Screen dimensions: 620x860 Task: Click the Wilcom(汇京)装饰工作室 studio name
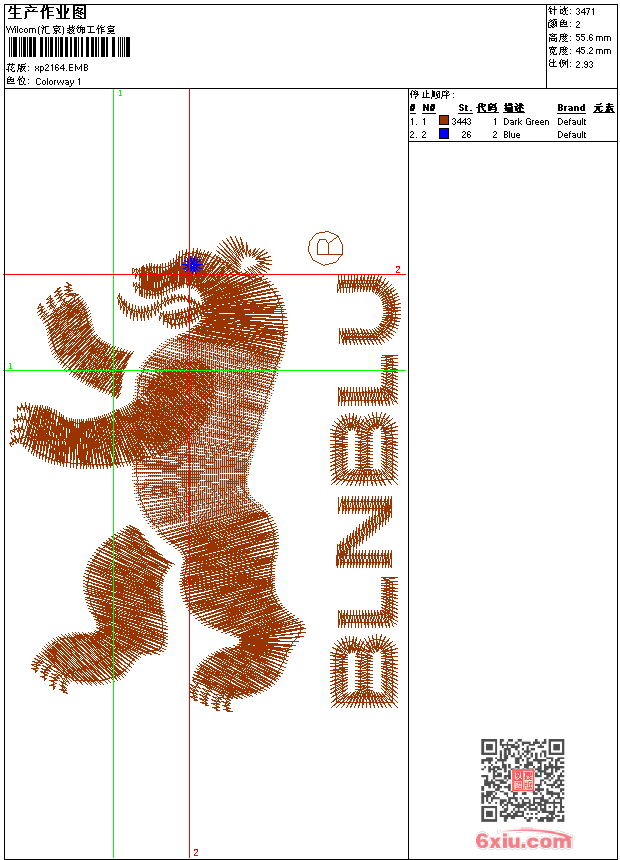pos(60,30)
